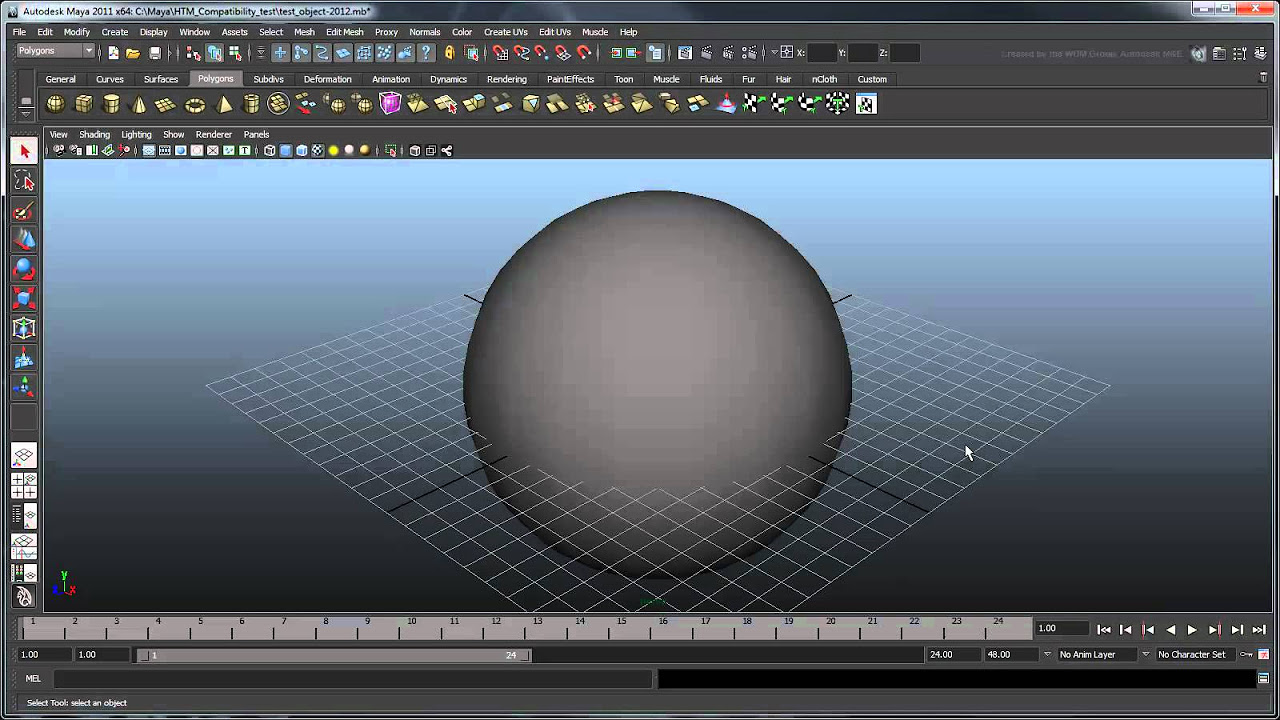
Task: Open the No Character Set dropdown
Action: tap(1190, 654)
